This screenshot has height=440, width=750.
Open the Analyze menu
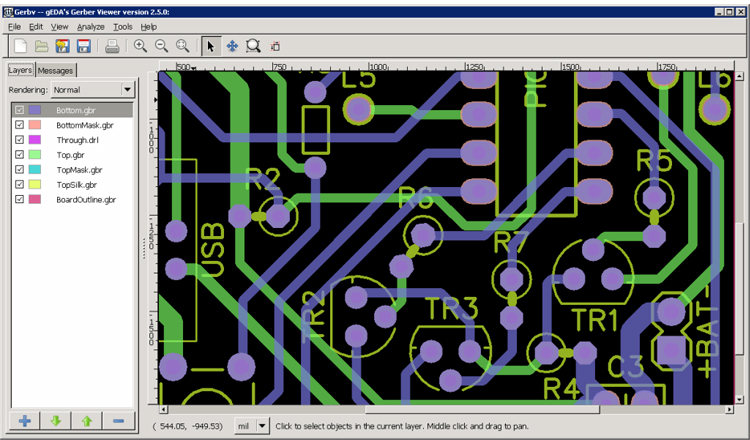click(x=90, y=27)
